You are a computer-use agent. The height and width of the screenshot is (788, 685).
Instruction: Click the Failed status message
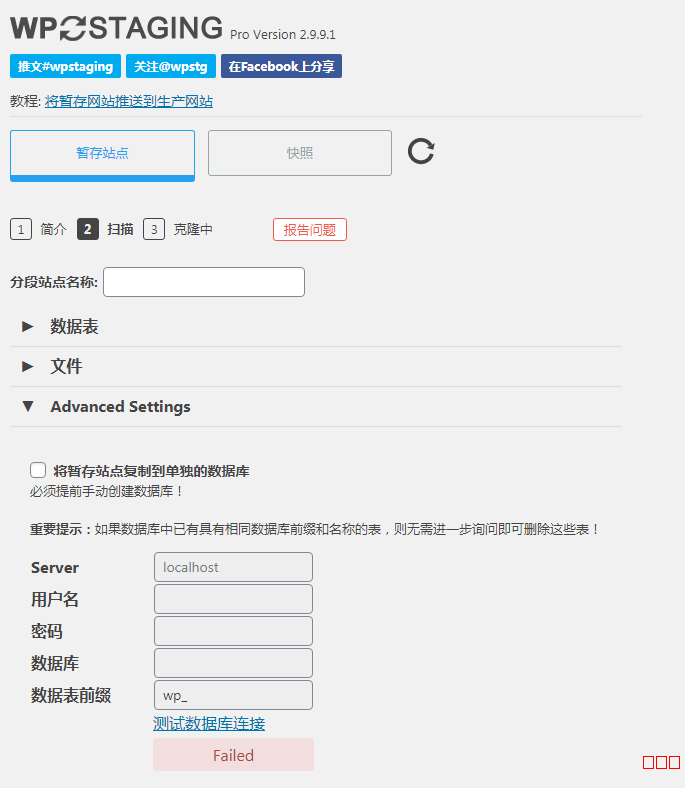pos(234,755)
